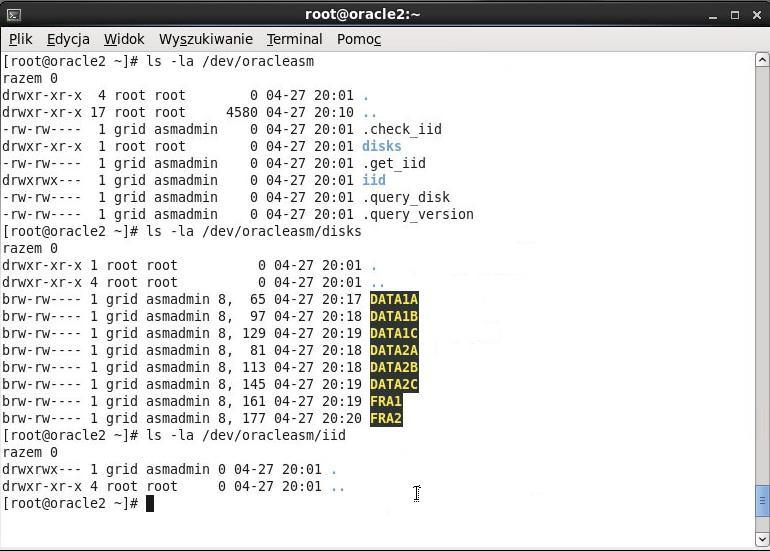The image size is (770, 551).
Task: Open the Edycja menu
Action: [68, 39]
